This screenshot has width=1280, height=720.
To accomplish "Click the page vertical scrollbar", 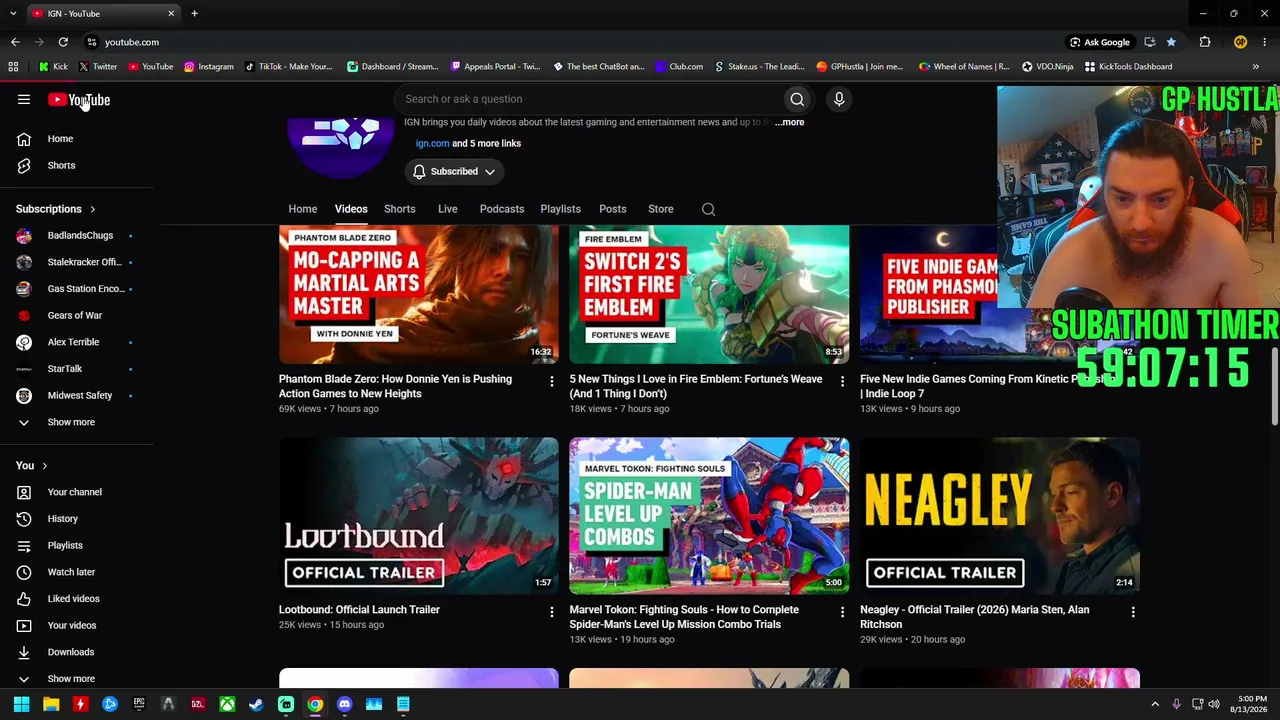I will pos(1276,387).
